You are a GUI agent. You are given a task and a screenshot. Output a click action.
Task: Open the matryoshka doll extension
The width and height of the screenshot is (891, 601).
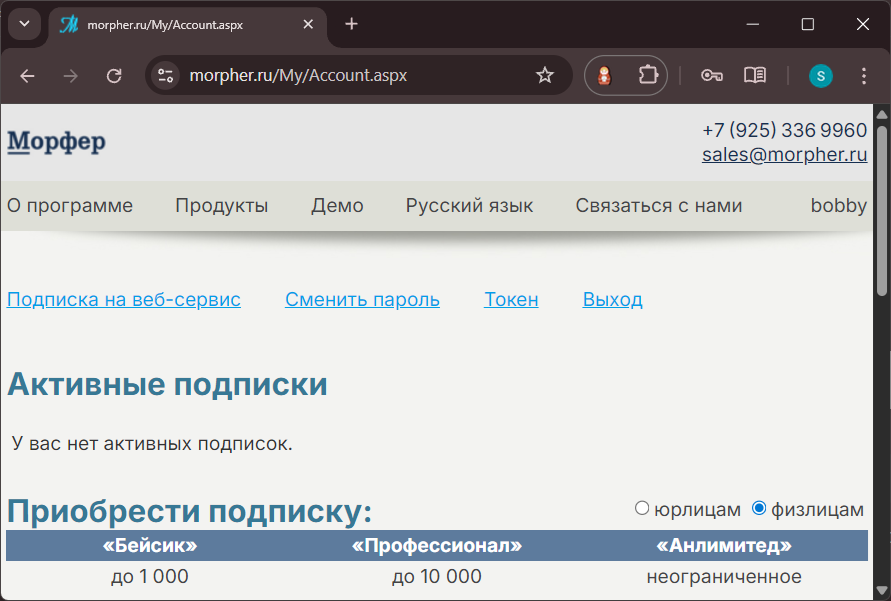pyautogui.click(x=605, y=76)
